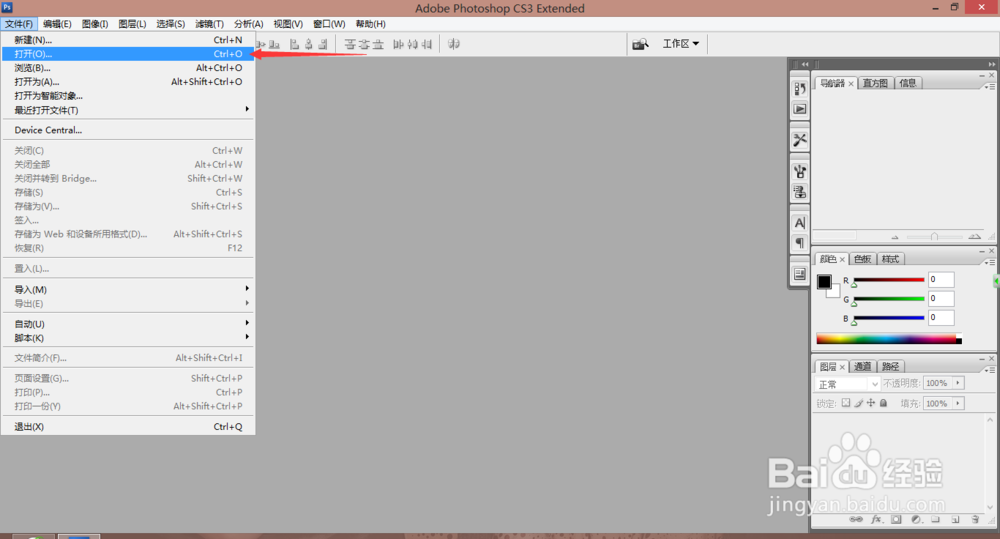Open the 滤镜(T) menu
The height and width of the screenshot is (539, 1000).
tap(209, 24)
